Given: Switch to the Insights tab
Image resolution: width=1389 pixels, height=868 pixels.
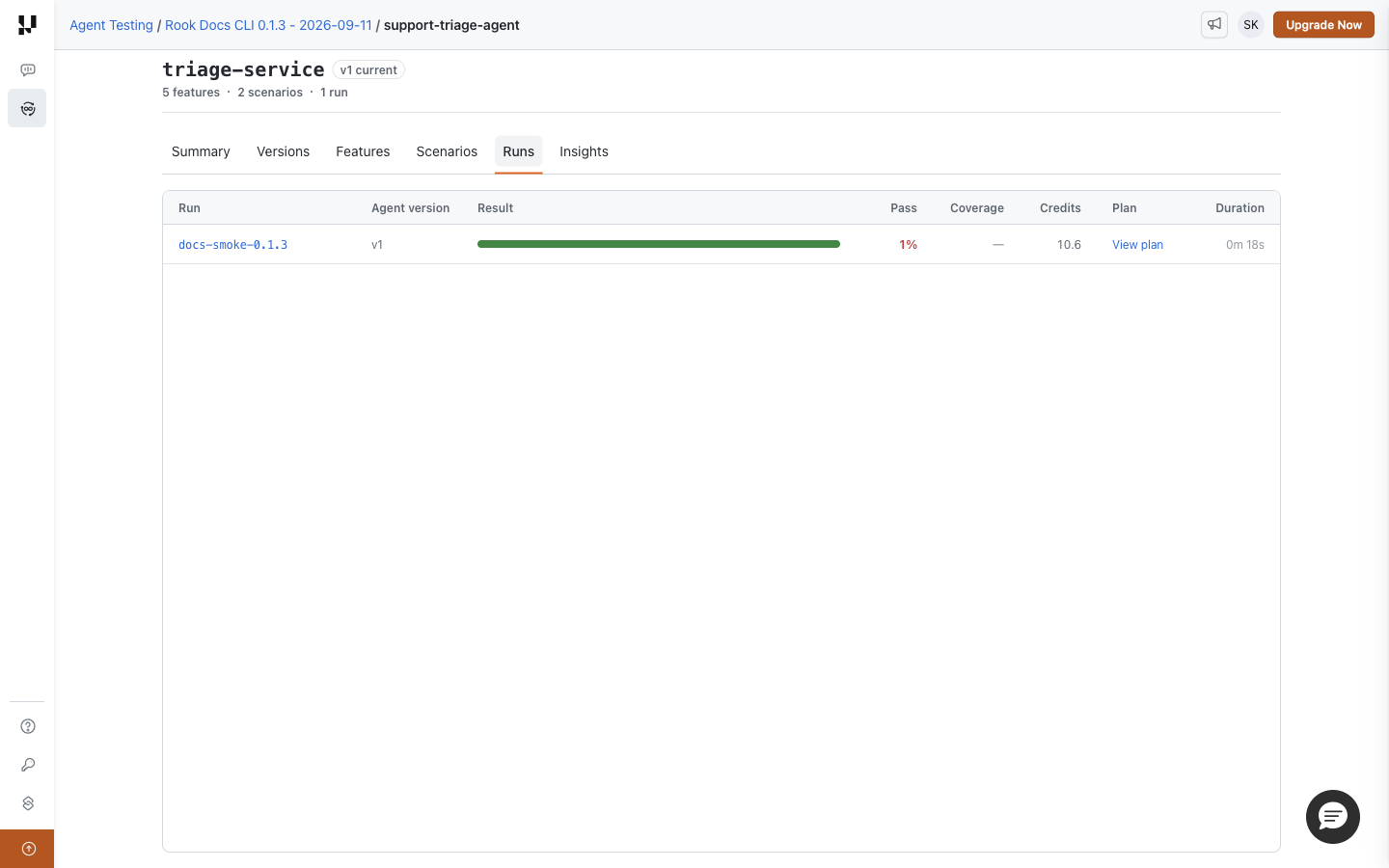Looking at the screenshot, I should pos(584,151).
